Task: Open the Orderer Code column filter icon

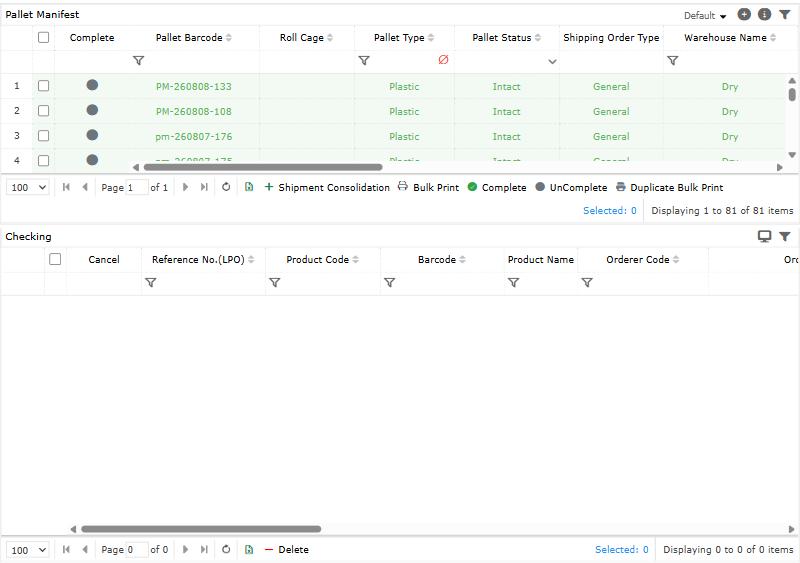Action: tap(587, 282)
